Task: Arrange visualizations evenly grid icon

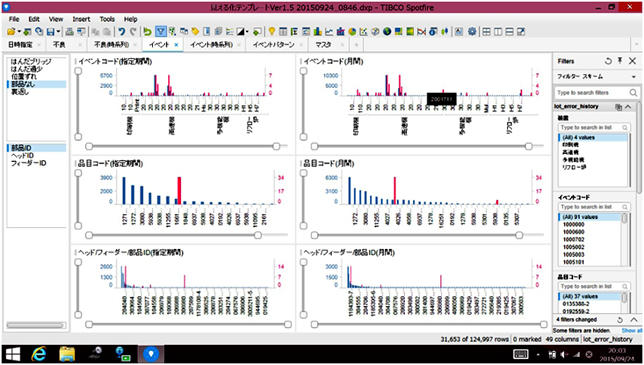Action: click(x=486, y=32)
